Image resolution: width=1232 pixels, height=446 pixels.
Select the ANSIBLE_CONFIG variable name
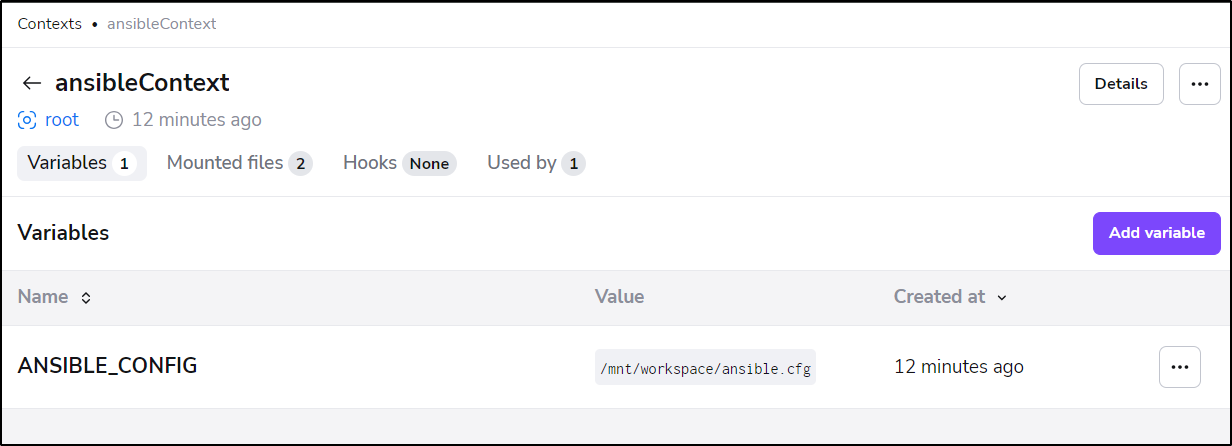point(107,366)
